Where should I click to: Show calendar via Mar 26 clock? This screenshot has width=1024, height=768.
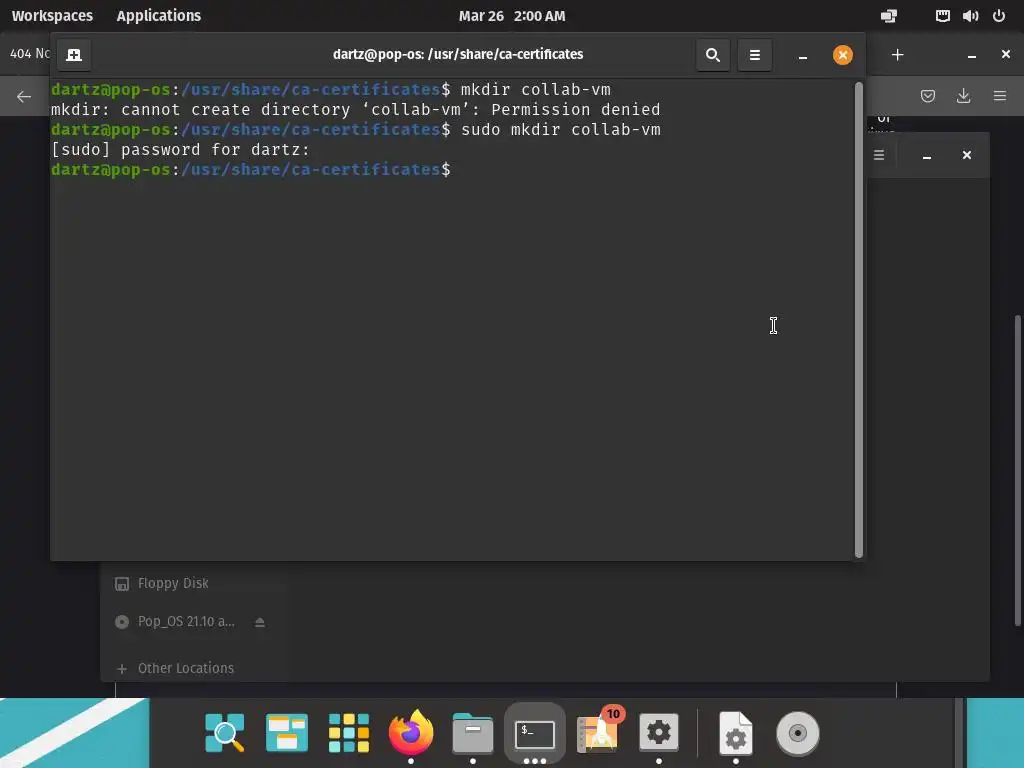(x=512, y=16)
